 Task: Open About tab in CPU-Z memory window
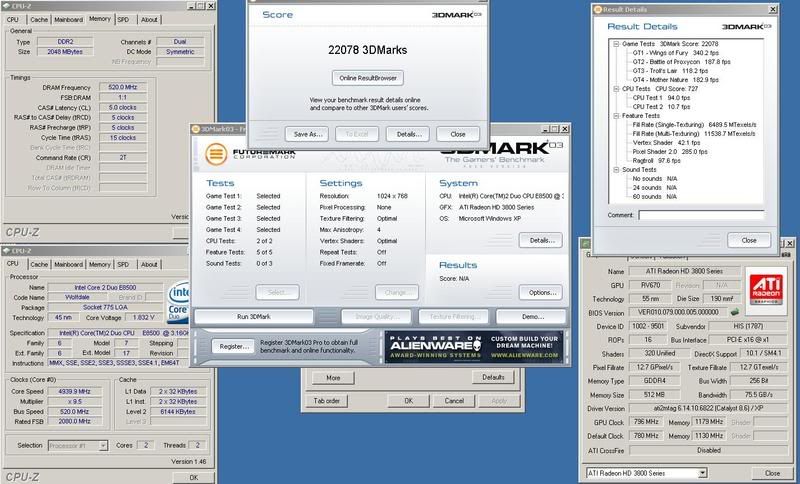(149, 19)
